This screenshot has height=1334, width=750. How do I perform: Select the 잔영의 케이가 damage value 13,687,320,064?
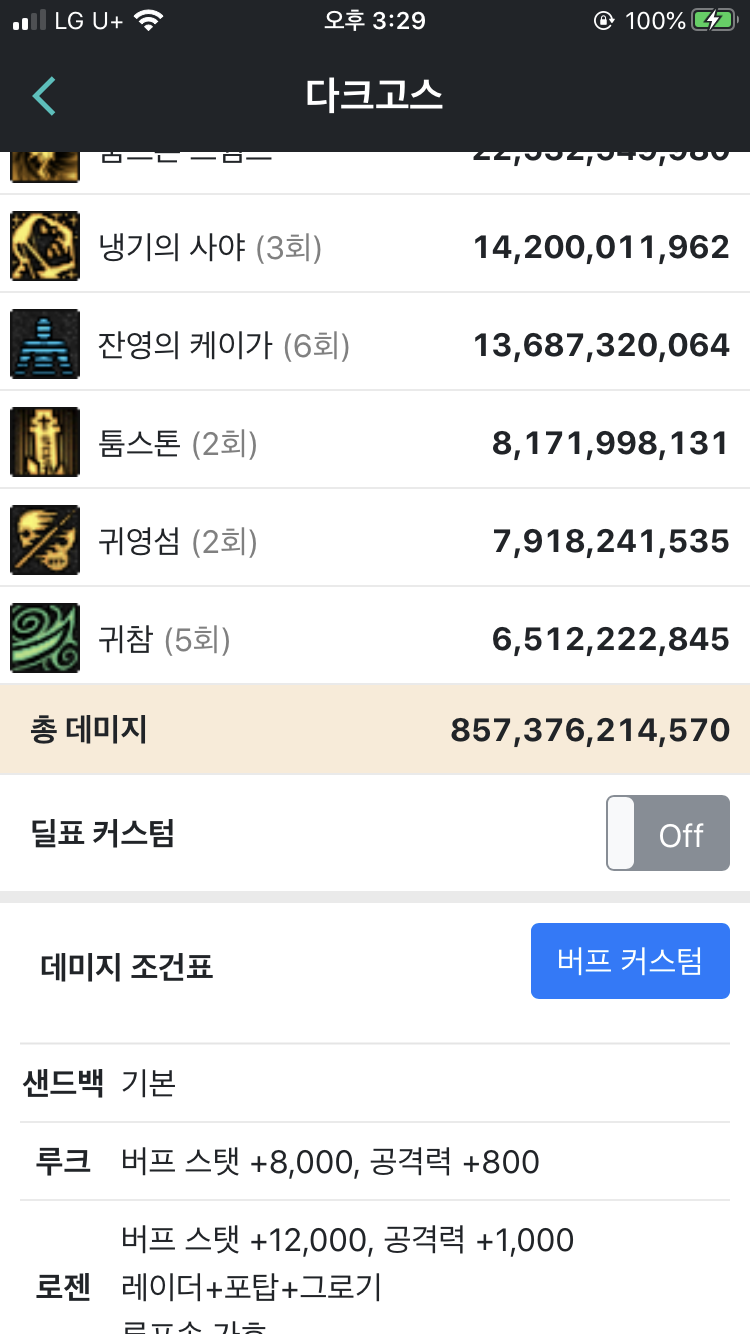tap(601, 345)
